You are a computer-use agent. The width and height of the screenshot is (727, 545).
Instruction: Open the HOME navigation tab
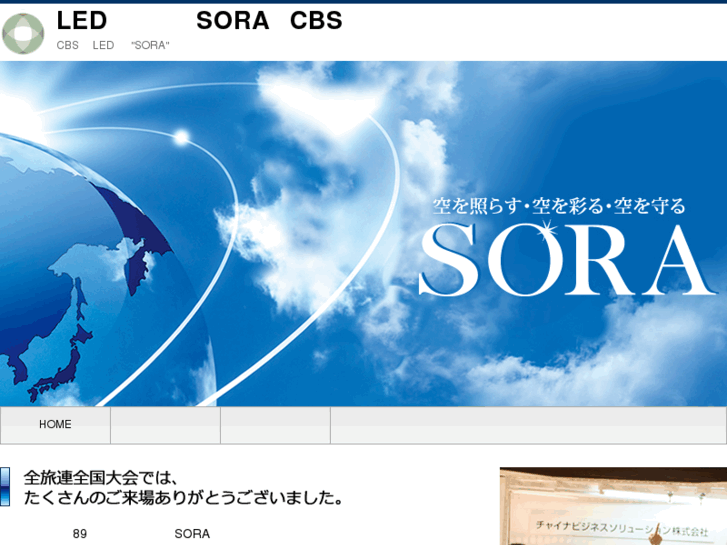tap(55, 425)
